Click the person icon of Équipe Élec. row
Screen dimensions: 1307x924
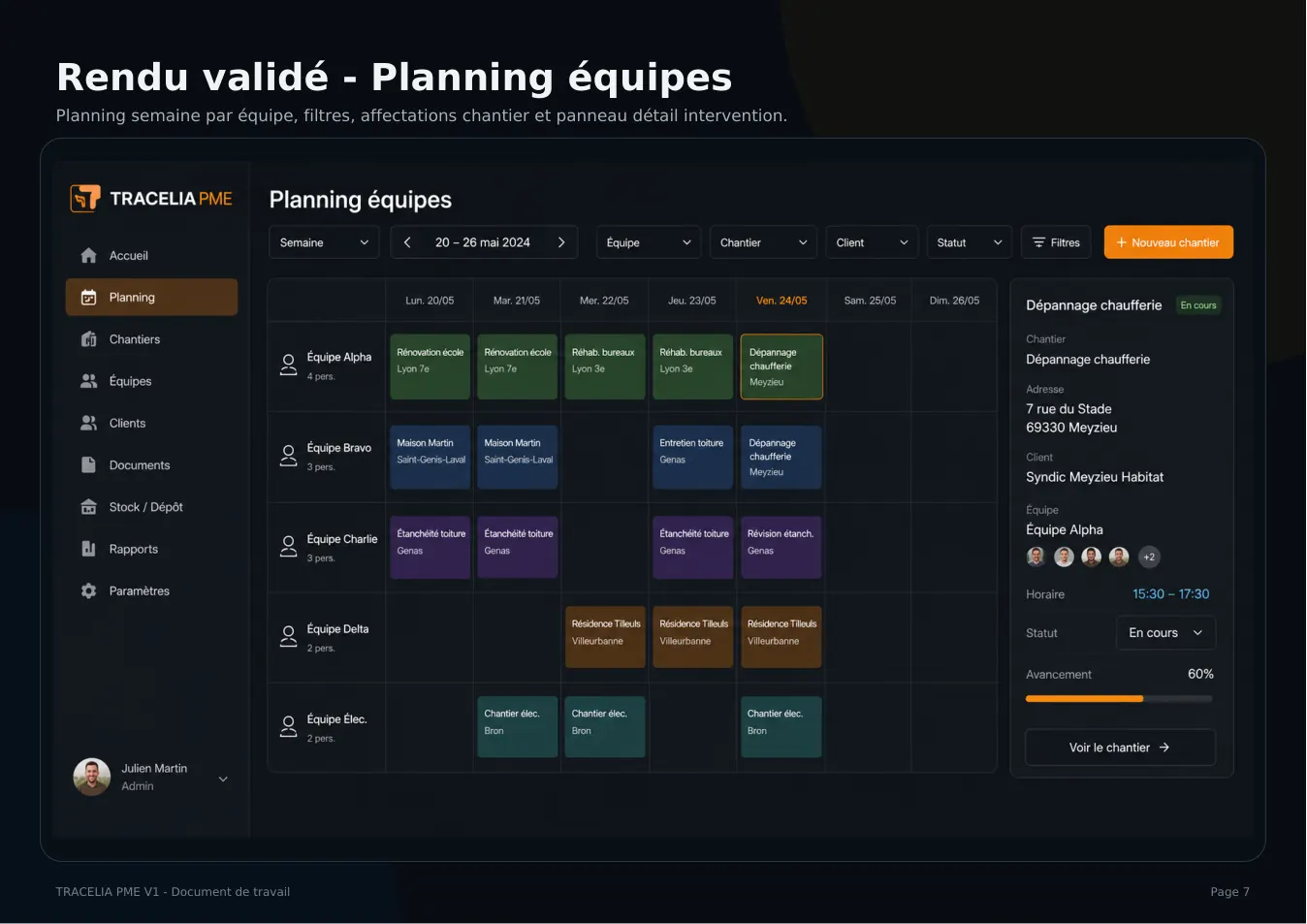pyautogui.click(x=288, y=727)
